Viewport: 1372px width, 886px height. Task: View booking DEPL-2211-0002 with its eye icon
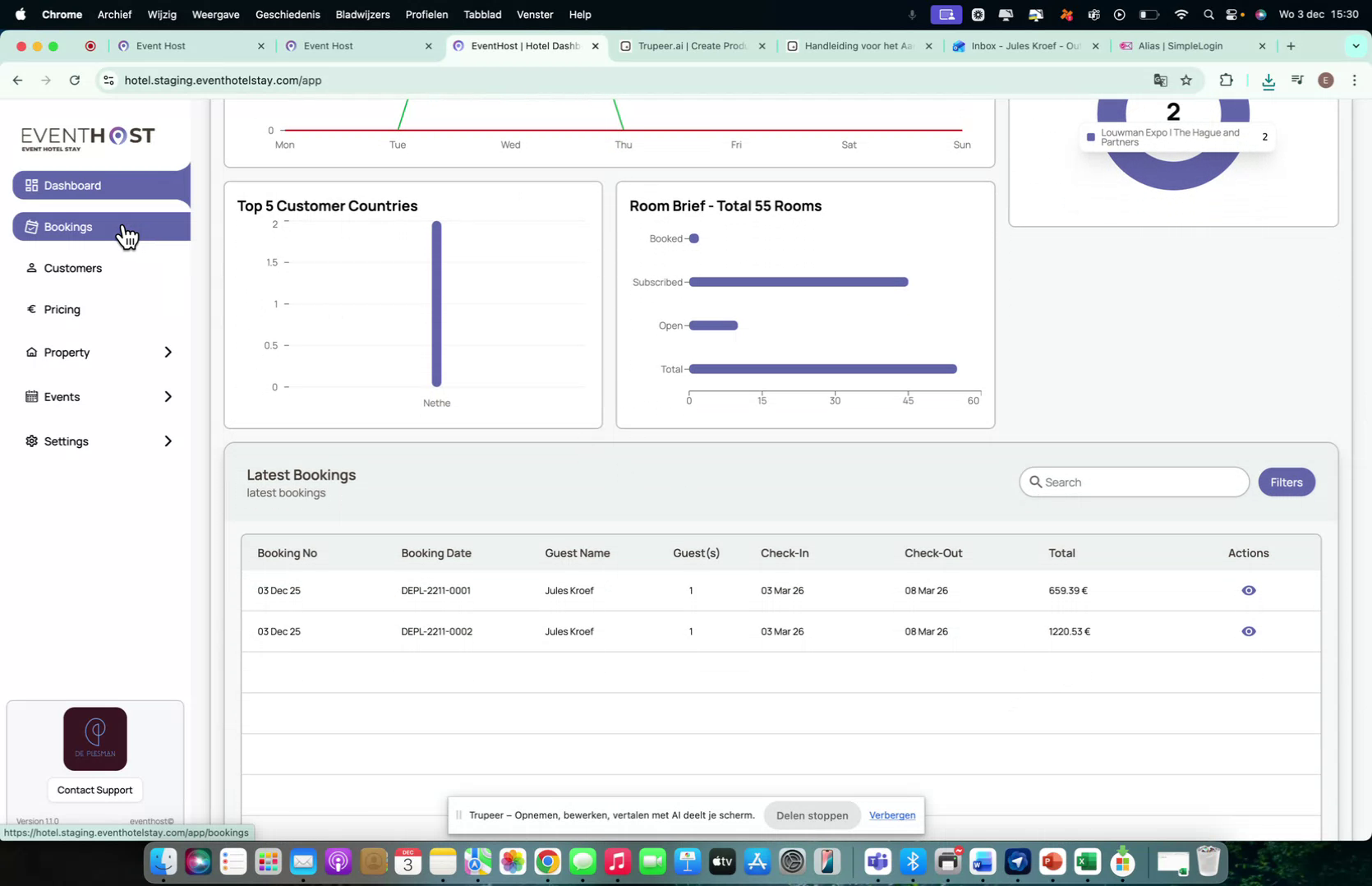(1249, 631)
